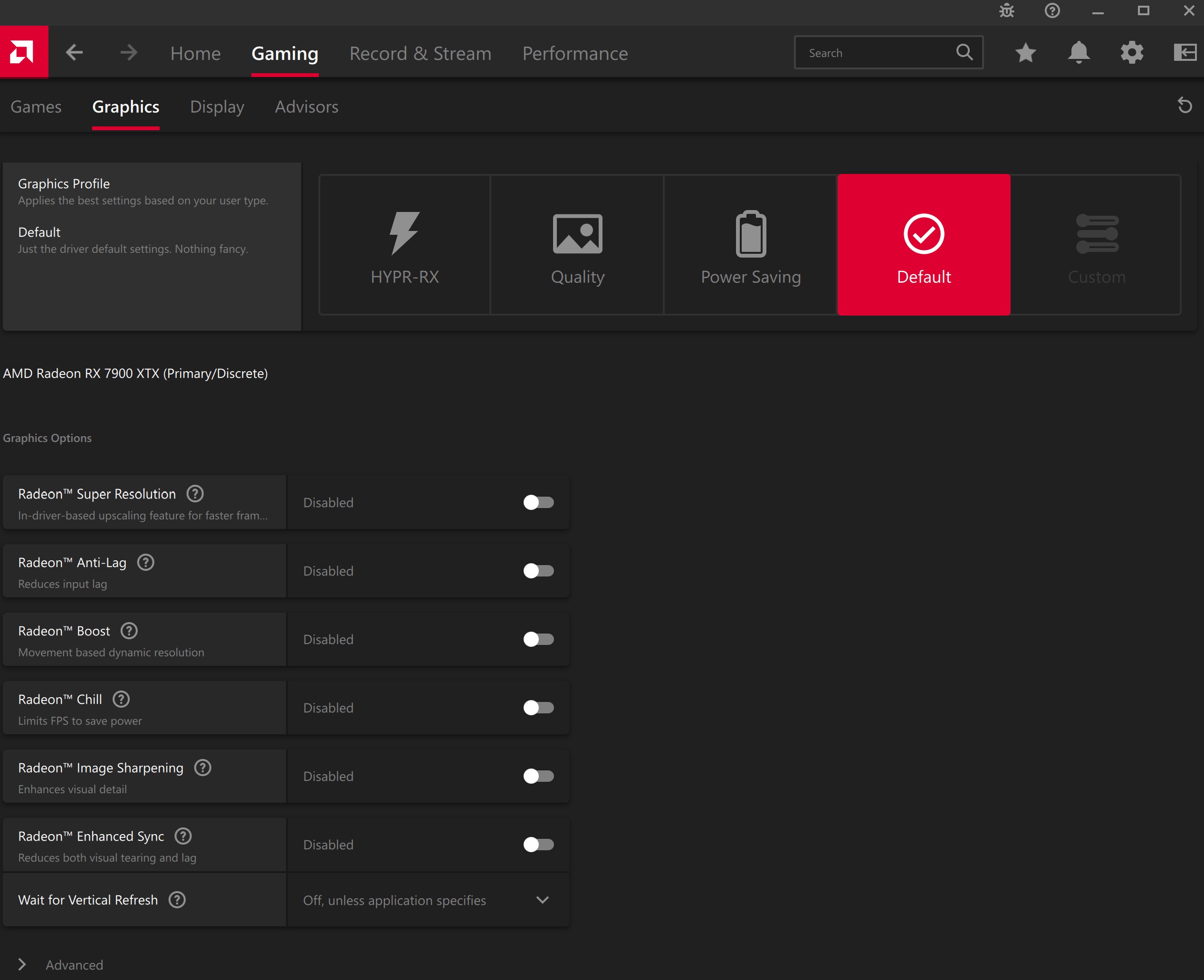Switch to the Performance tab

point(575,53)
